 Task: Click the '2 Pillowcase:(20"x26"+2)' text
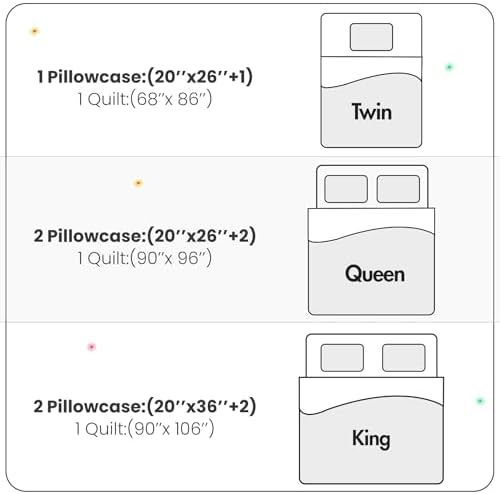click(x=145, y=236)
